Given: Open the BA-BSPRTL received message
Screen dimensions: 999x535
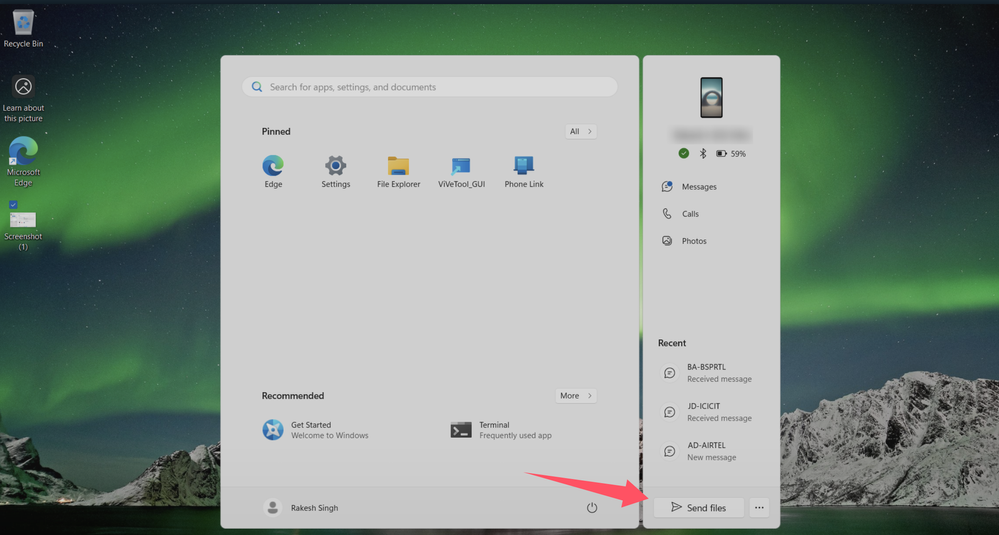Looking at the screenshot, I should point(708,373).
